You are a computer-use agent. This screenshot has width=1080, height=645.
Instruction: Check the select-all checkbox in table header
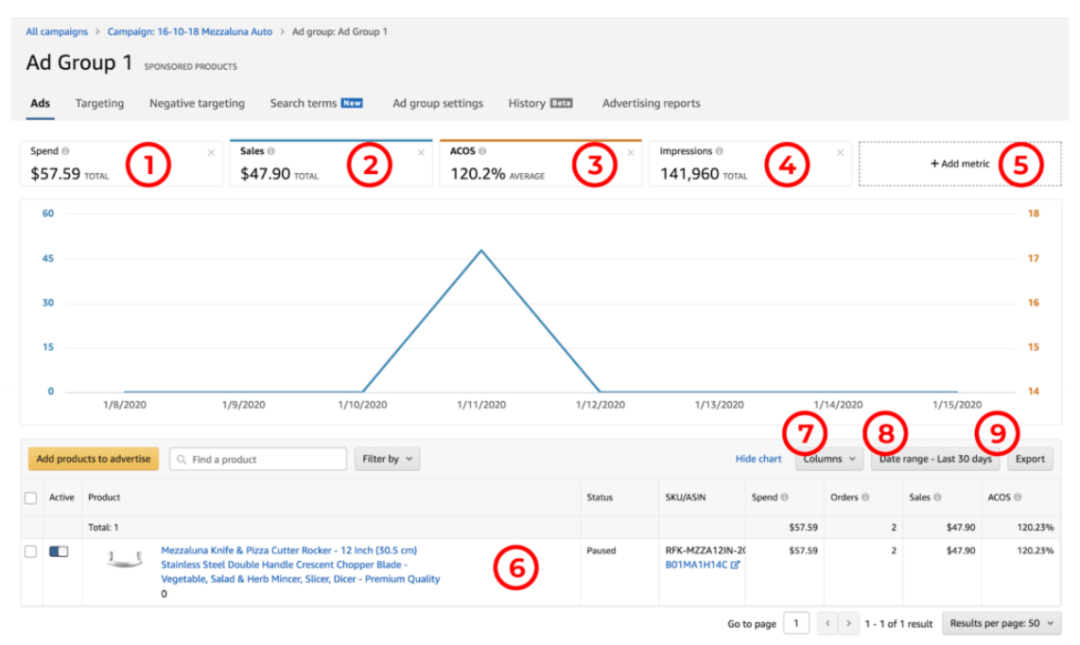[30, 497]
